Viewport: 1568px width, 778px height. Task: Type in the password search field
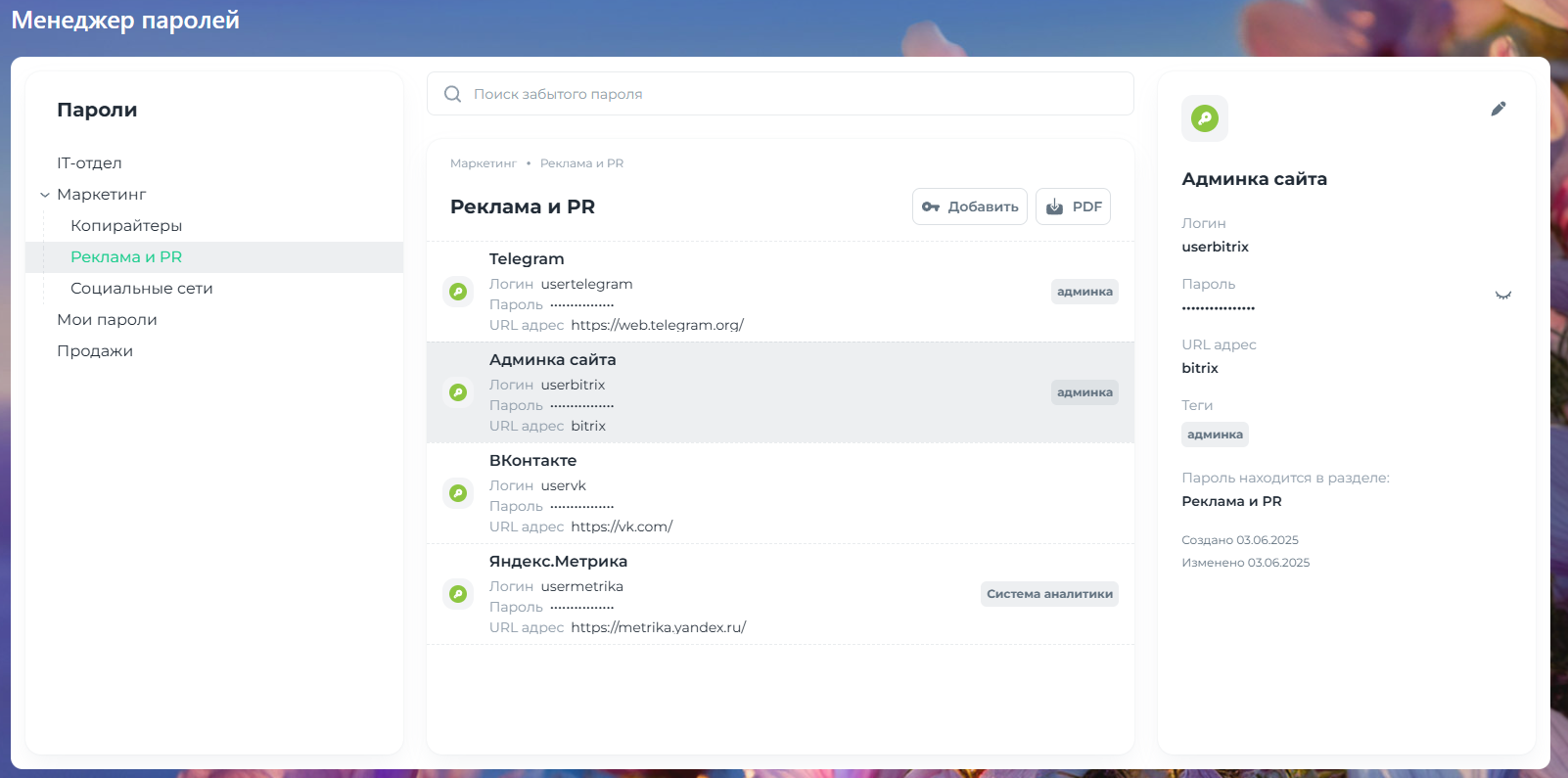coord(783,94)
